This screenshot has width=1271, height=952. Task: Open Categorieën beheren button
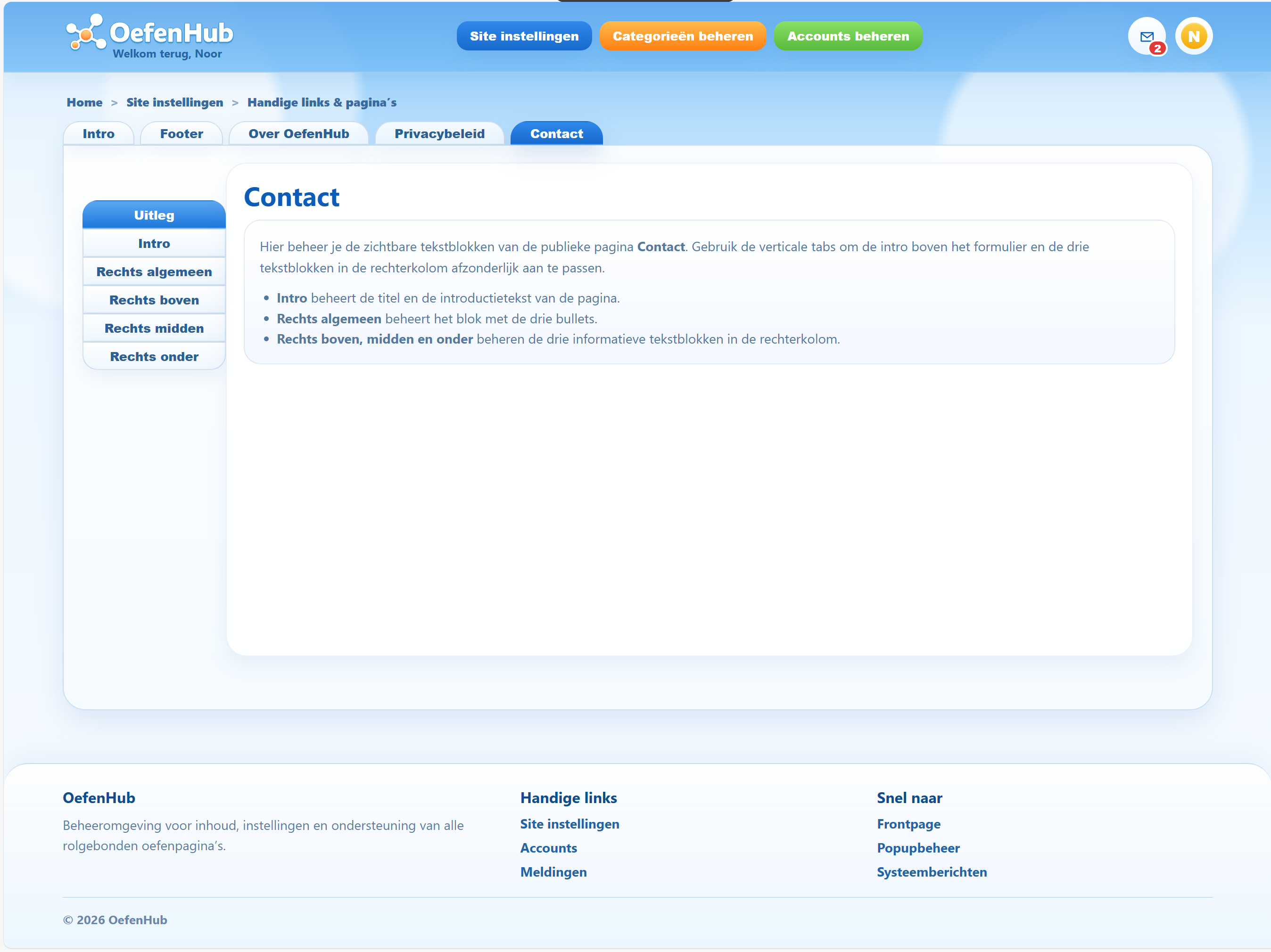click(x=683, y=36)
